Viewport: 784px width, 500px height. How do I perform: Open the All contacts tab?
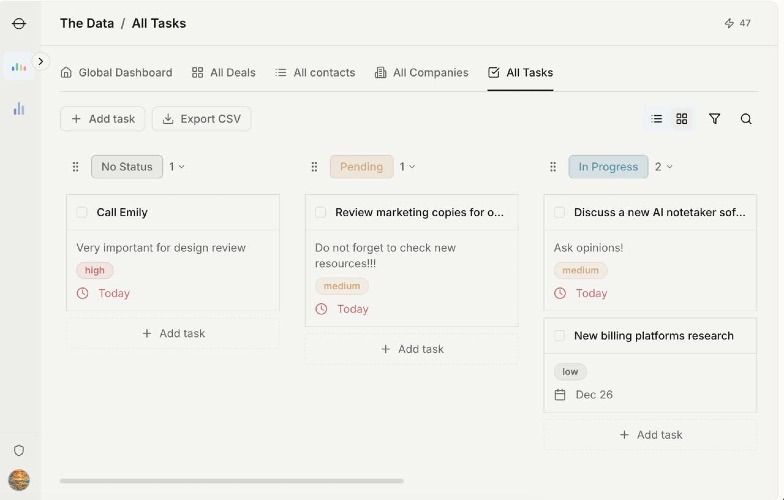pos(315,72)
